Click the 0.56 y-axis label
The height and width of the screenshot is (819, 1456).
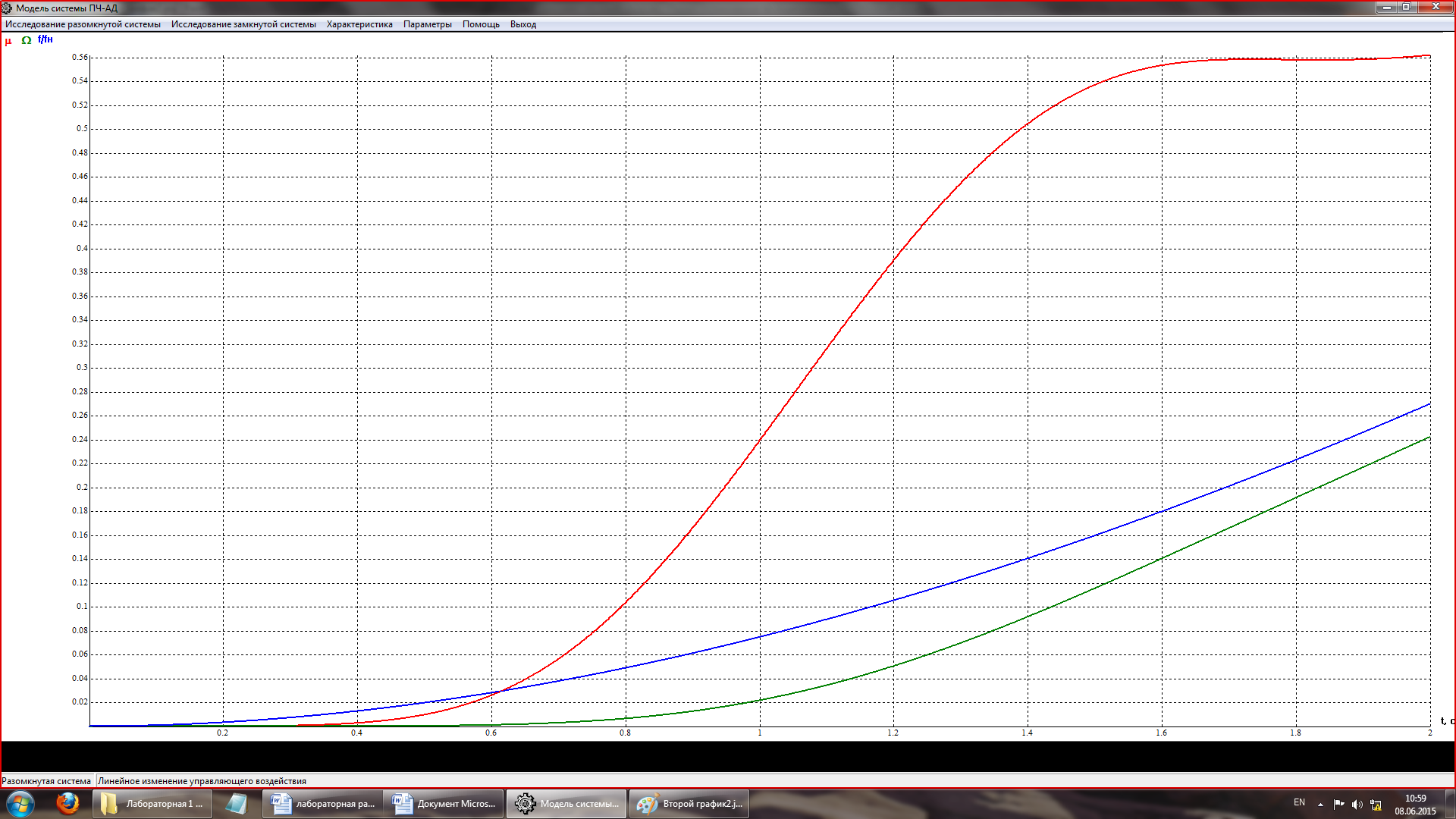coord(80,58)
